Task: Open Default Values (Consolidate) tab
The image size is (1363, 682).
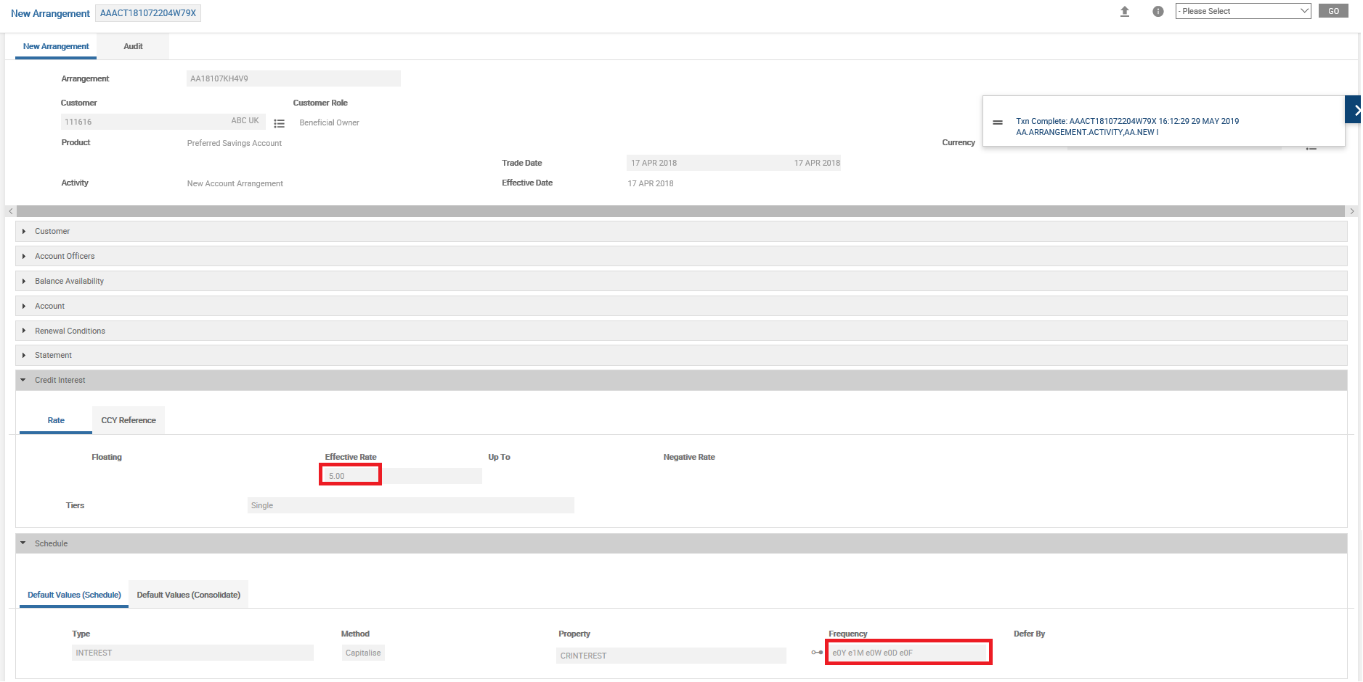Action: [188, 595]
